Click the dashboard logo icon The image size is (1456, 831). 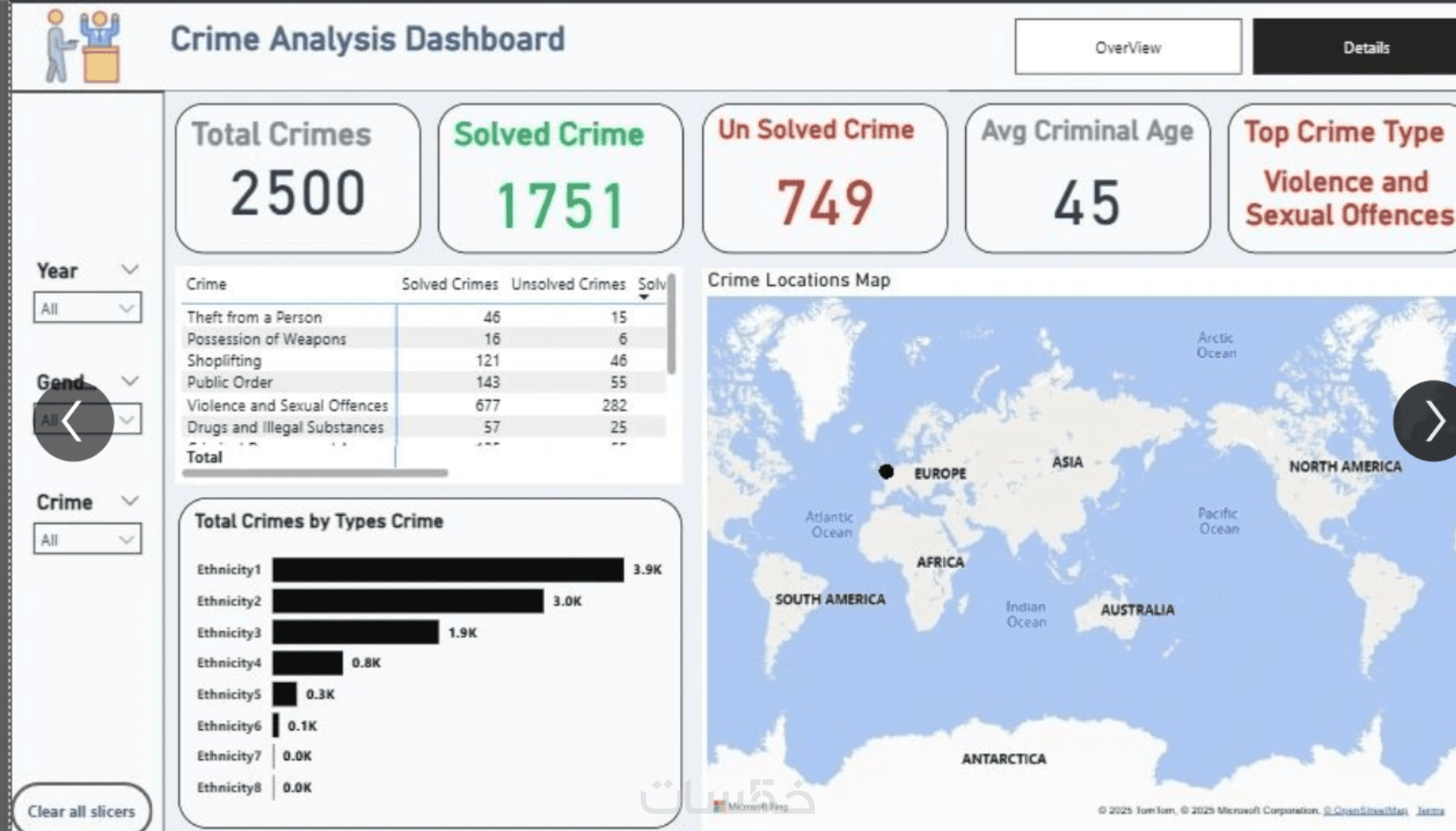(83, 46)
